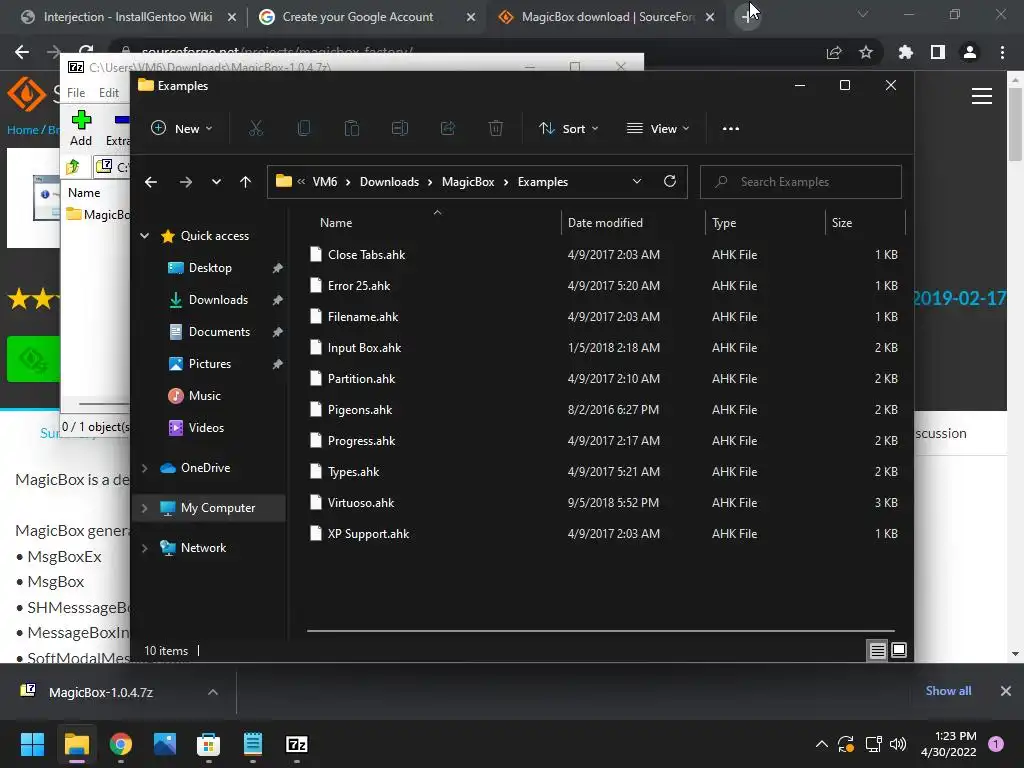This screenshot has height=768, width=1024.
Task: Expand address bar history dropdown
Action: [637, 182]
